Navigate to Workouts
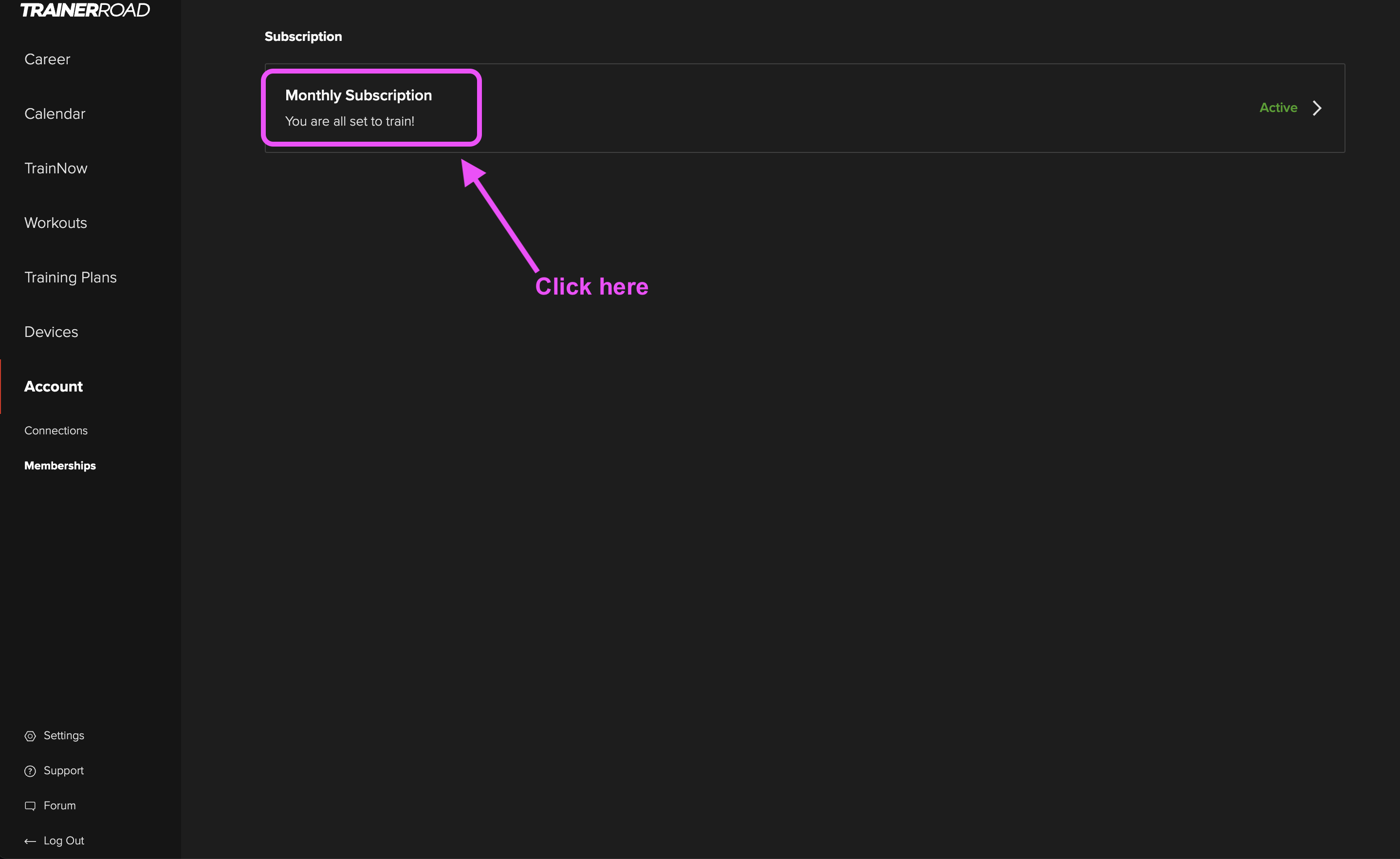The height and width of the screenshot is (859, 1400). (55, 223)
